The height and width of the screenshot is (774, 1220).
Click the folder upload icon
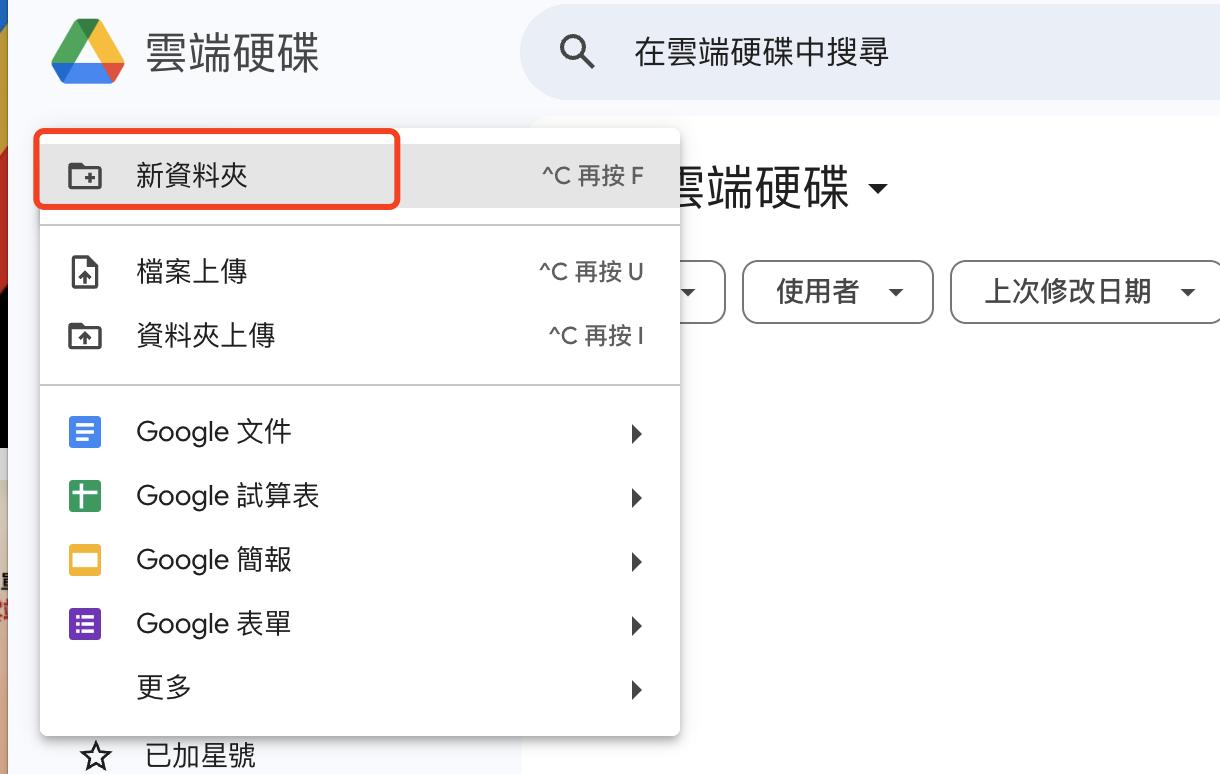pyautogui.click(x=84, y=336)
